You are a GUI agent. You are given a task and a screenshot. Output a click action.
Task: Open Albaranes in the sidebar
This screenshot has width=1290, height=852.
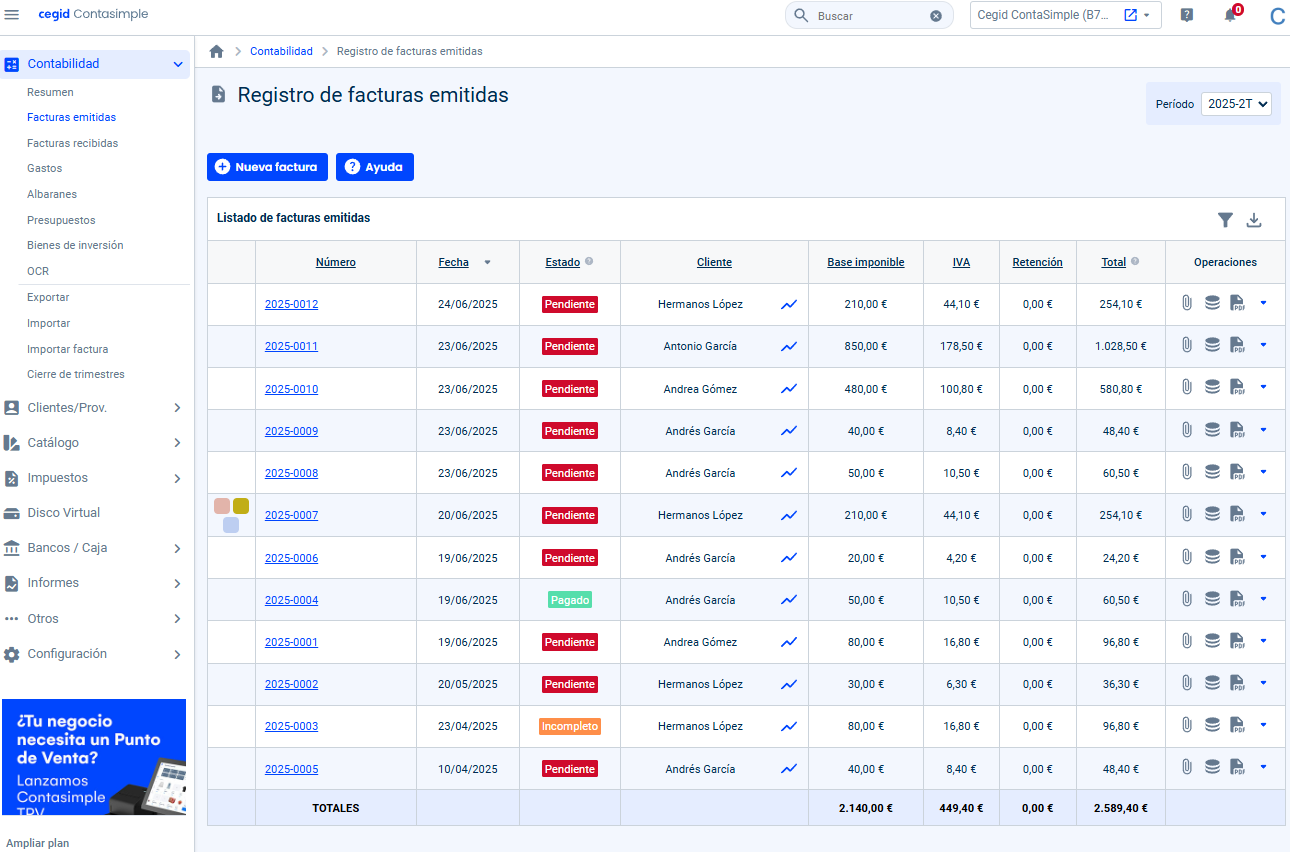click(x=52, y=194)
